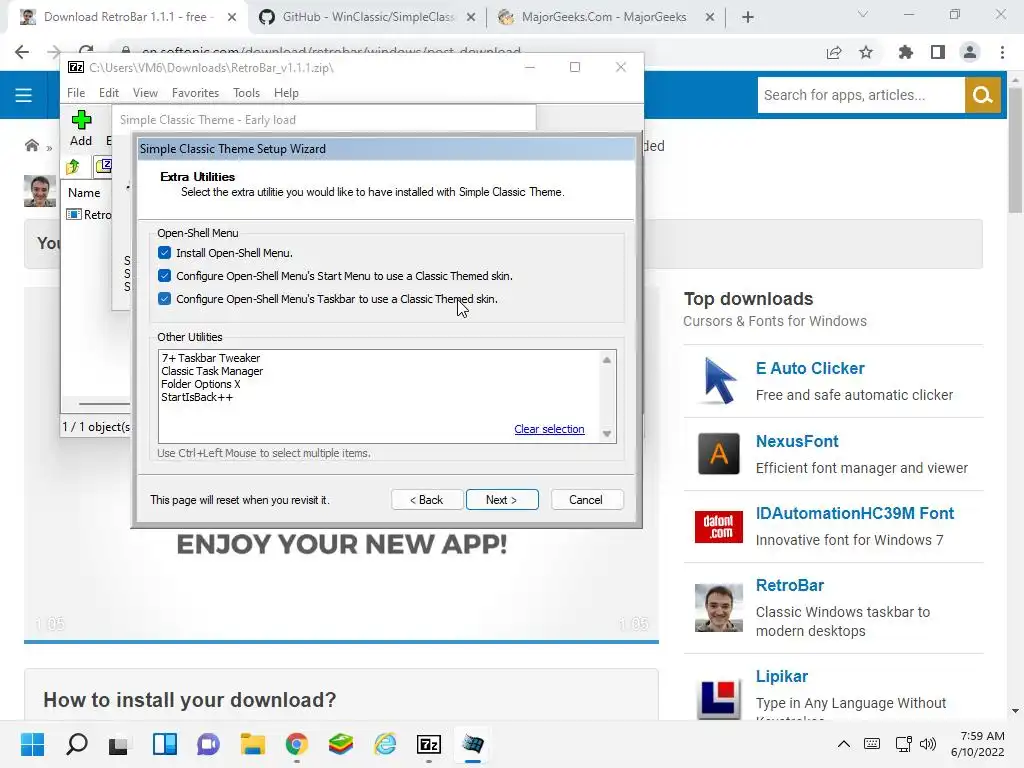Open taskbar Search icon
The height and width of the screenshot is (768, 1024).
pyautogui.click(x=77, y=744)
